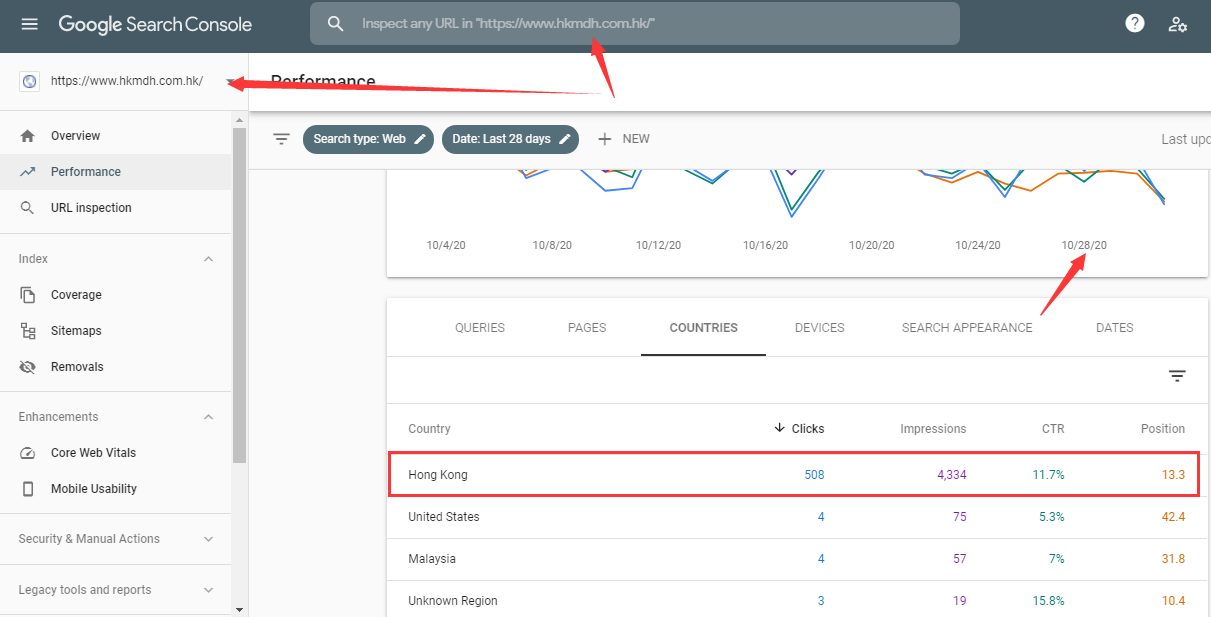Click the Google Search Console logo
1211x617 pixels.
(155, 24)
